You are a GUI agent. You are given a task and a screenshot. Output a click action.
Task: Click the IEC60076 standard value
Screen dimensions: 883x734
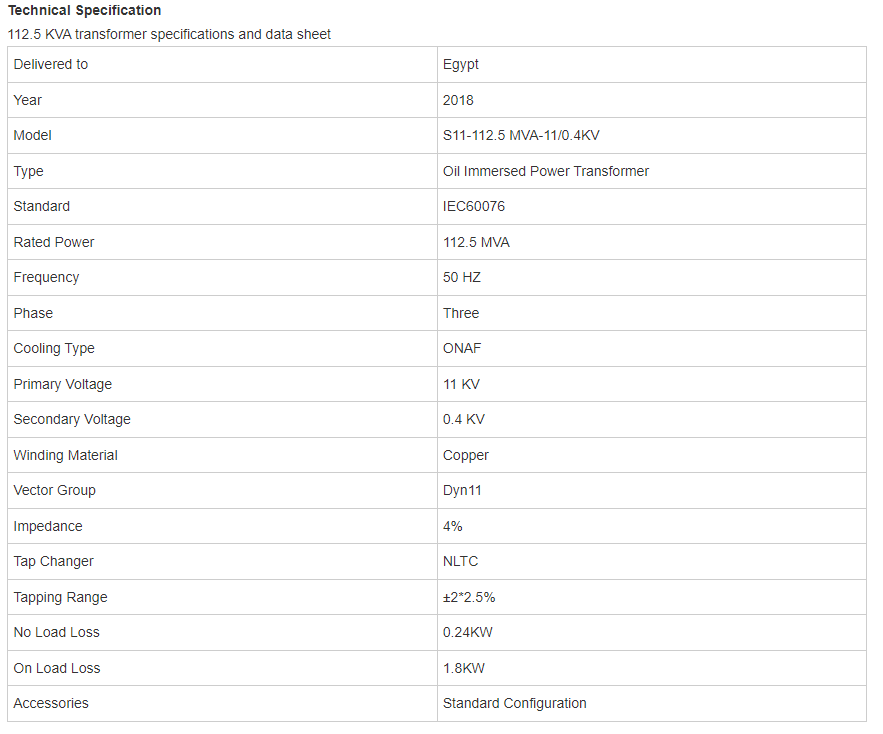click(474, 206)
